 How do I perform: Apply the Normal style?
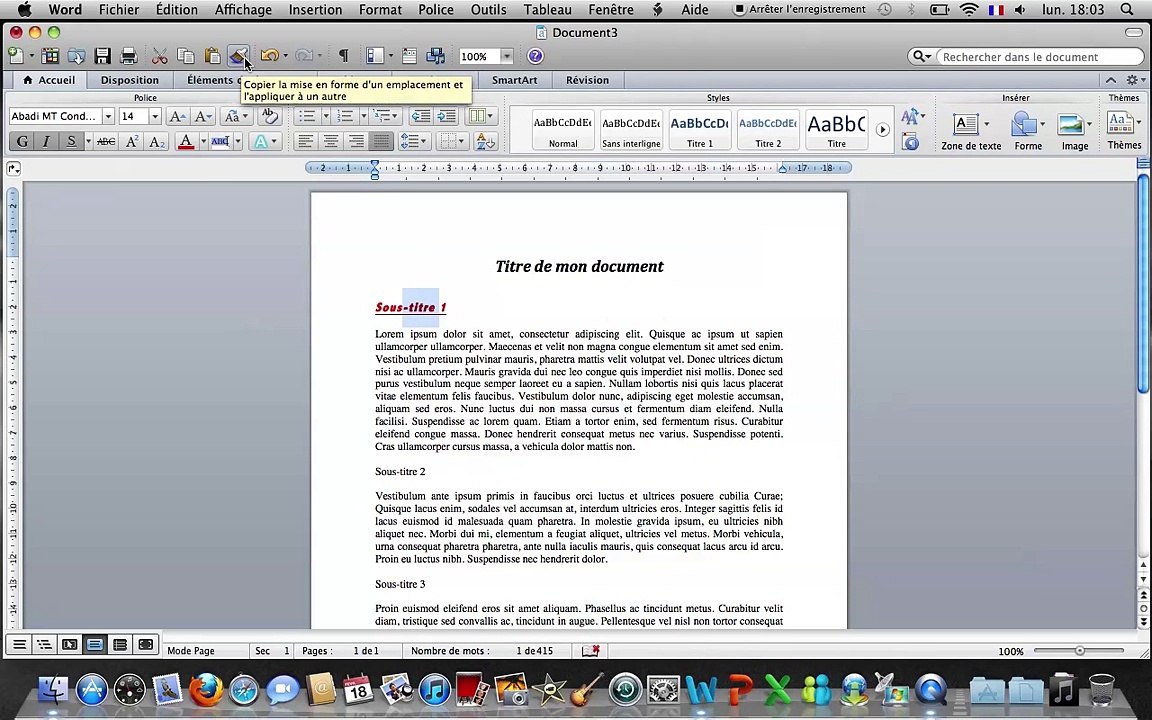click(x=563, y=130)
